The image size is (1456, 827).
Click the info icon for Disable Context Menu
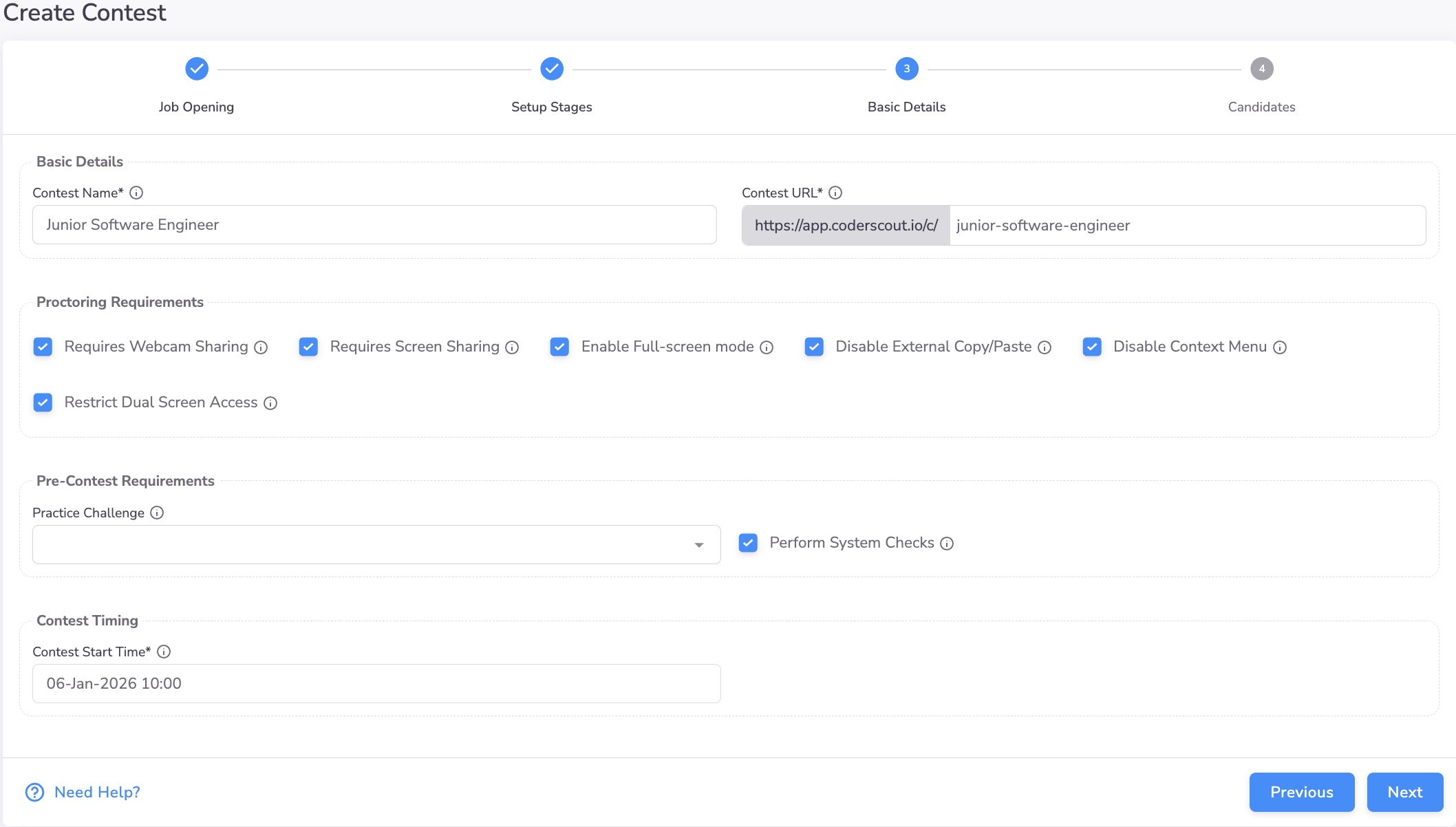click(x=1280, y=347)
